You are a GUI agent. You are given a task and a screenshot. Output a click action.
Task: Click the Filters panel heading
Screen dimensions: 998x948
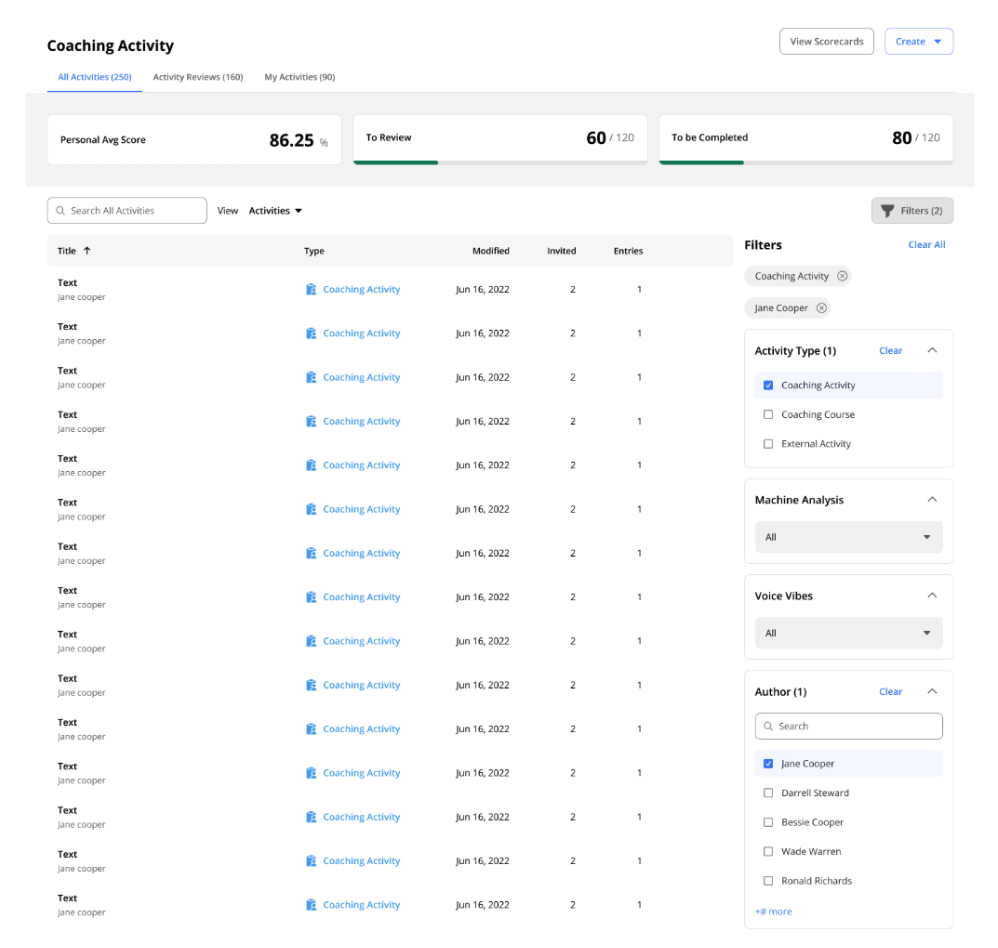[763, 244]
